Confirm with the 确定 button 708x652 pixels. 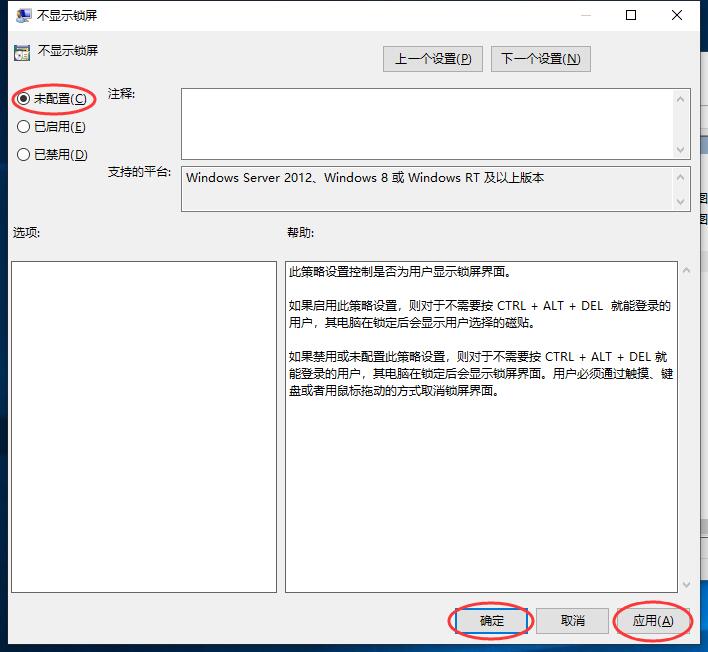pyautogui.click(x=491, y=620)
